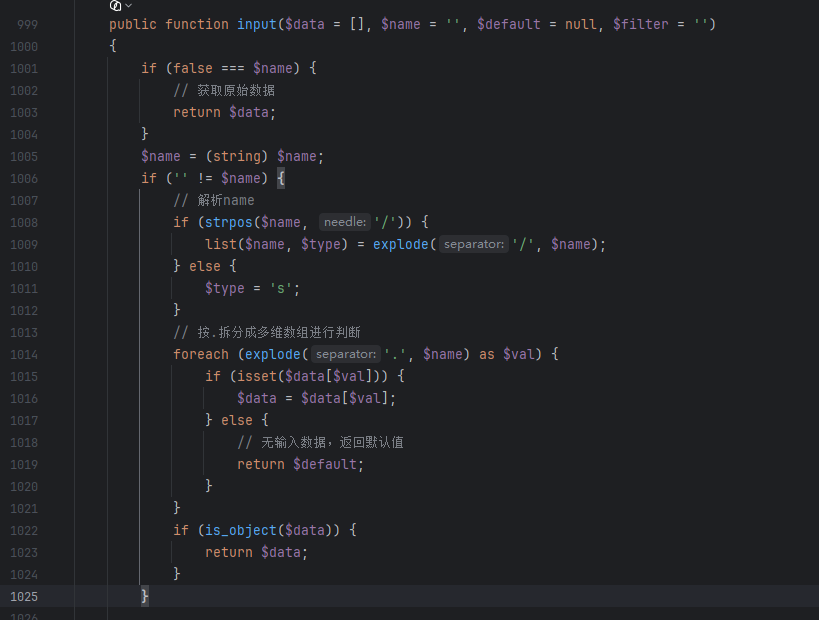Click the 'else' keyword on line 1017
Screen dimensions: 819x620
[x=237, y=420]
